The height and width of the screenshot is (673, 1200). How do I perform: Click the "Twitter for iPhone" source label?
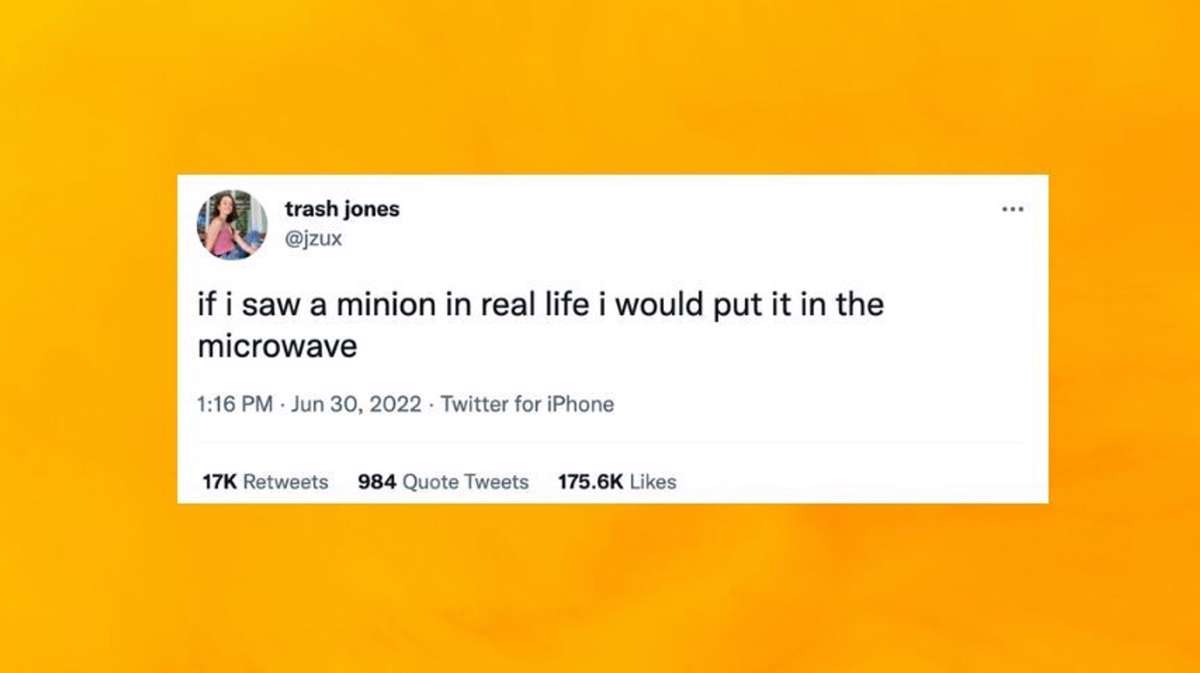[527, 405]
